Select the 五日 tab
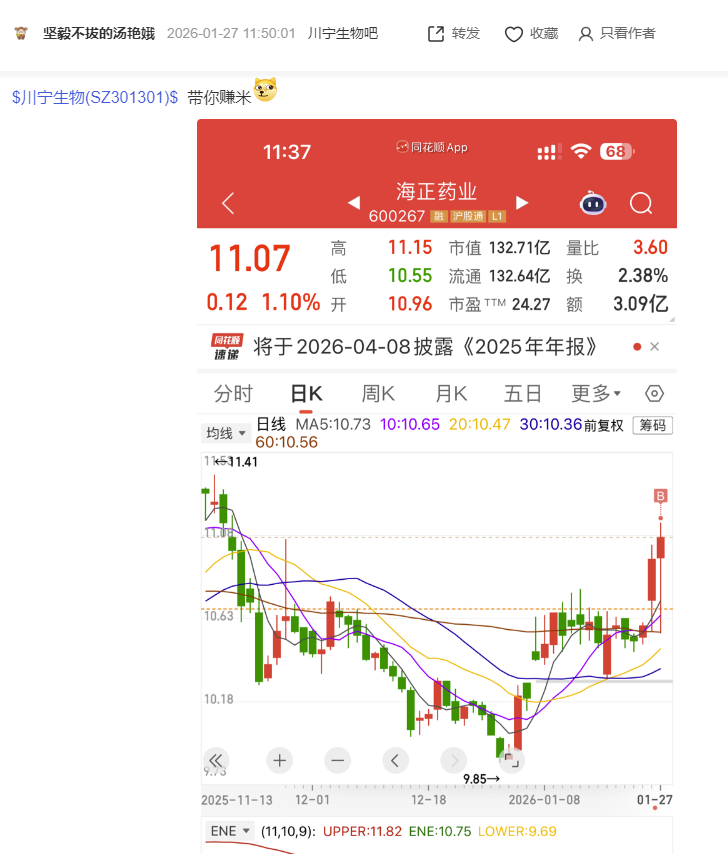Screen dimensions: 728x854 (x=522, y=393)
